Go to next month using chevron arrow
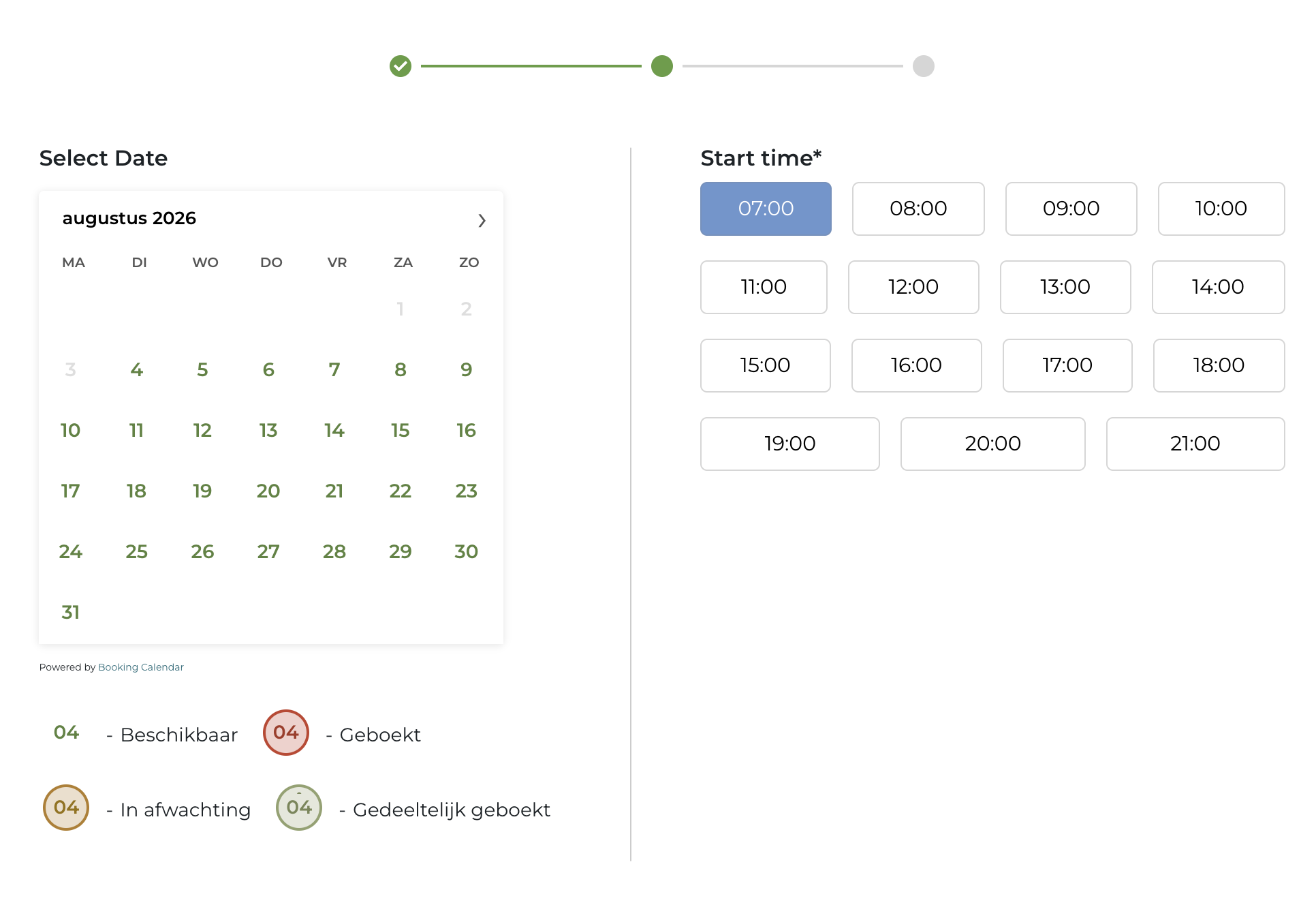The width and height of the screenshot is (1316, 905). [482, 220]
